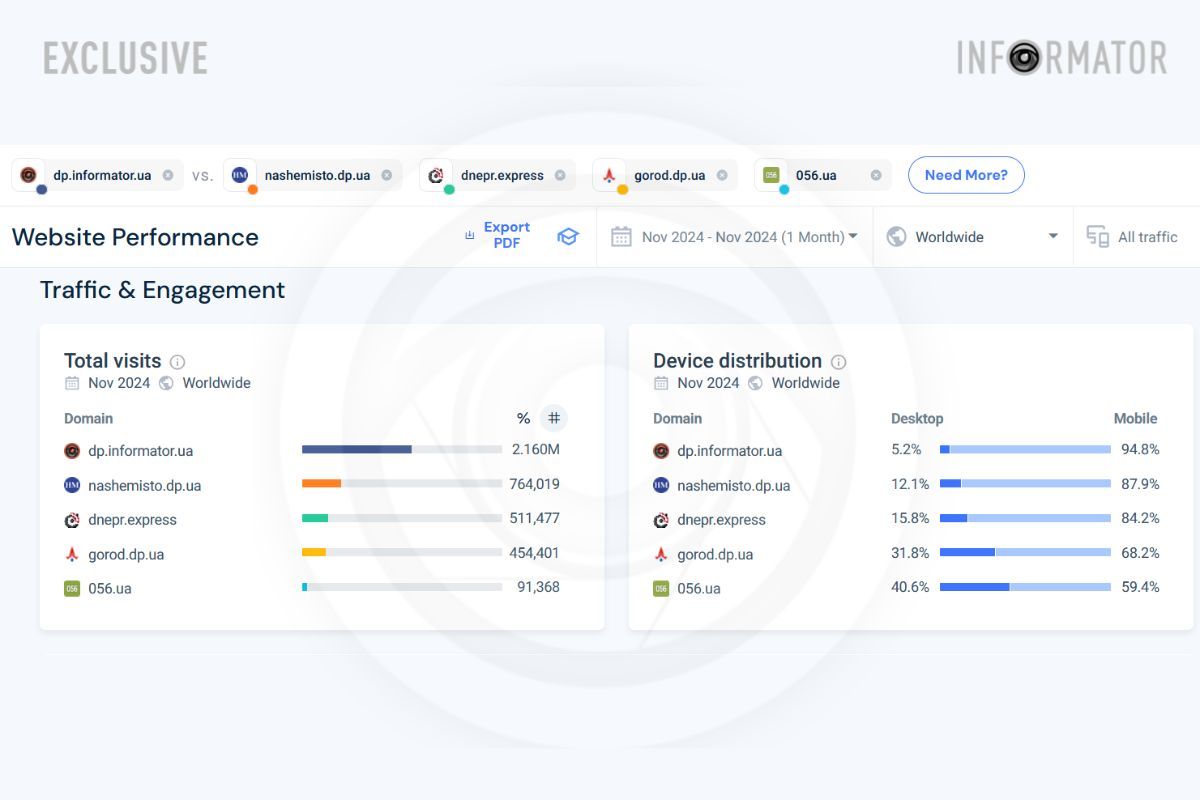This screenshot has height=800, width=1200.
Task: Open Total visits info tooltip icon
Action: tap(177, 362)
